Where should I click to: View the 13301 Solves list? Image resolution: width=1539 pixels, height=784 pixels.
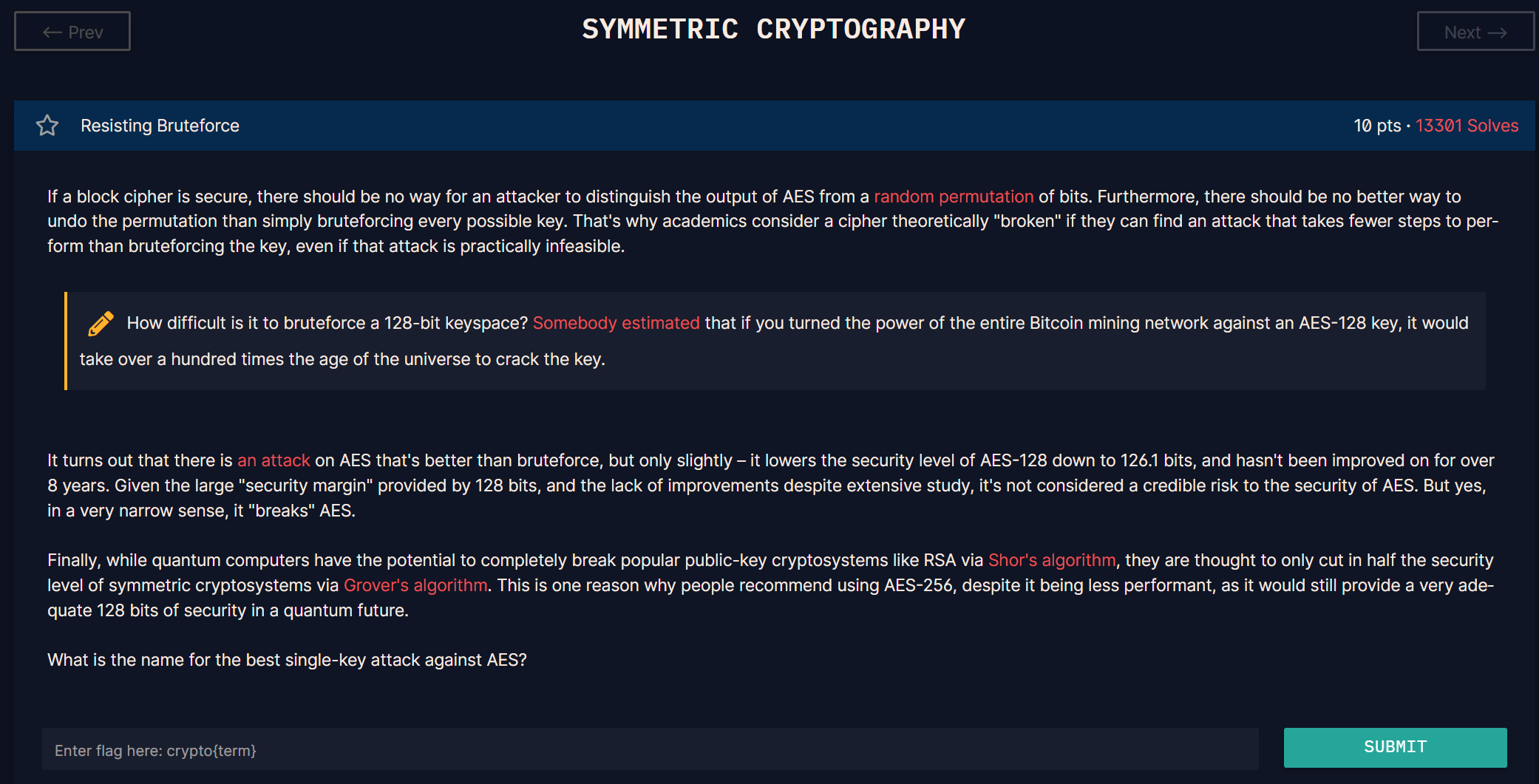1467,126
